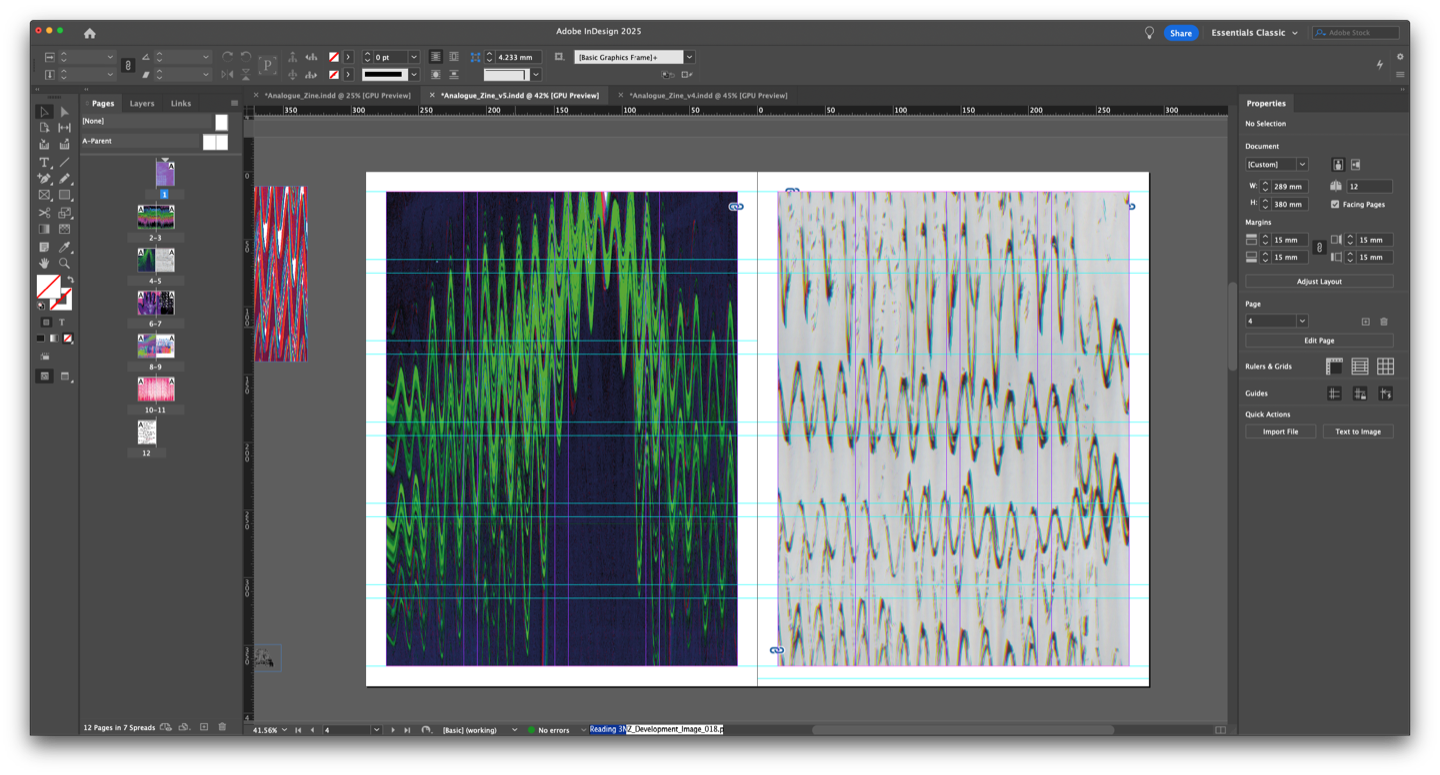Viewport: 1440px width, 775px height.
Task: Delete page using trash icon in Properties
Action: coord(1384,321)
